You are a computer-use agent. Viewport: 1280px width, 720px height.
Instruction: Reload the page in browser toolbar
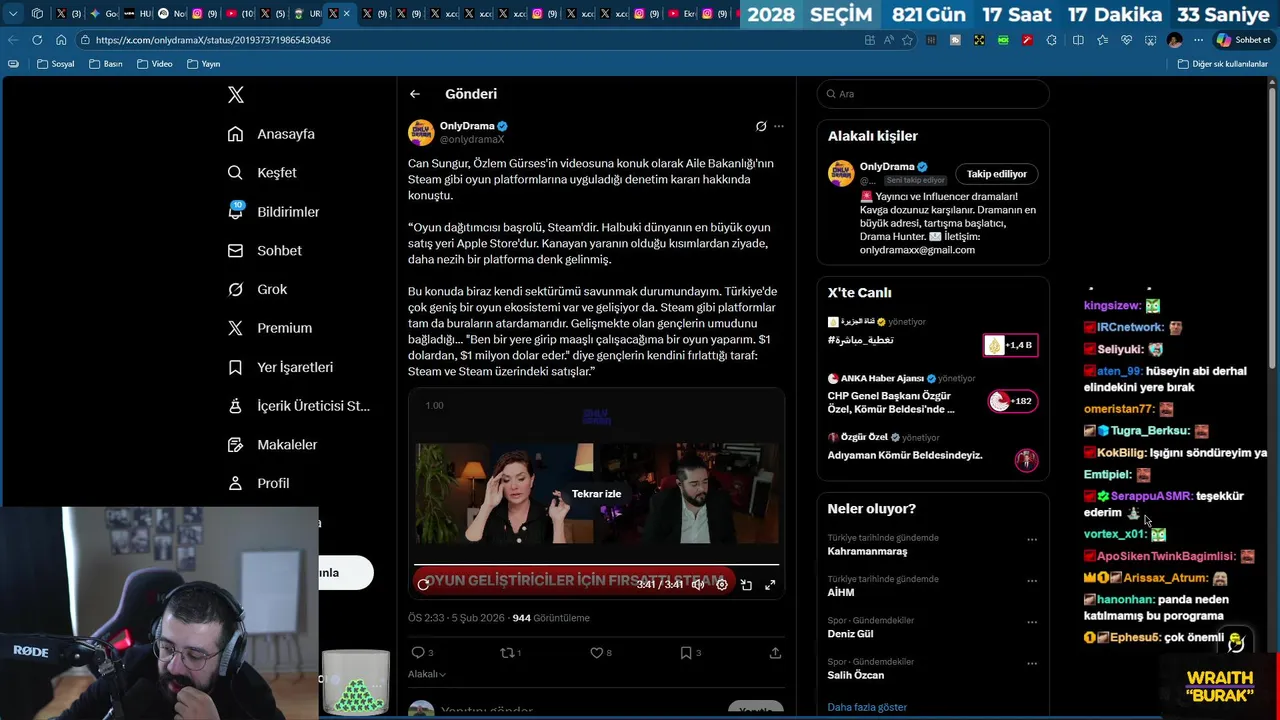tap(37, 40)
